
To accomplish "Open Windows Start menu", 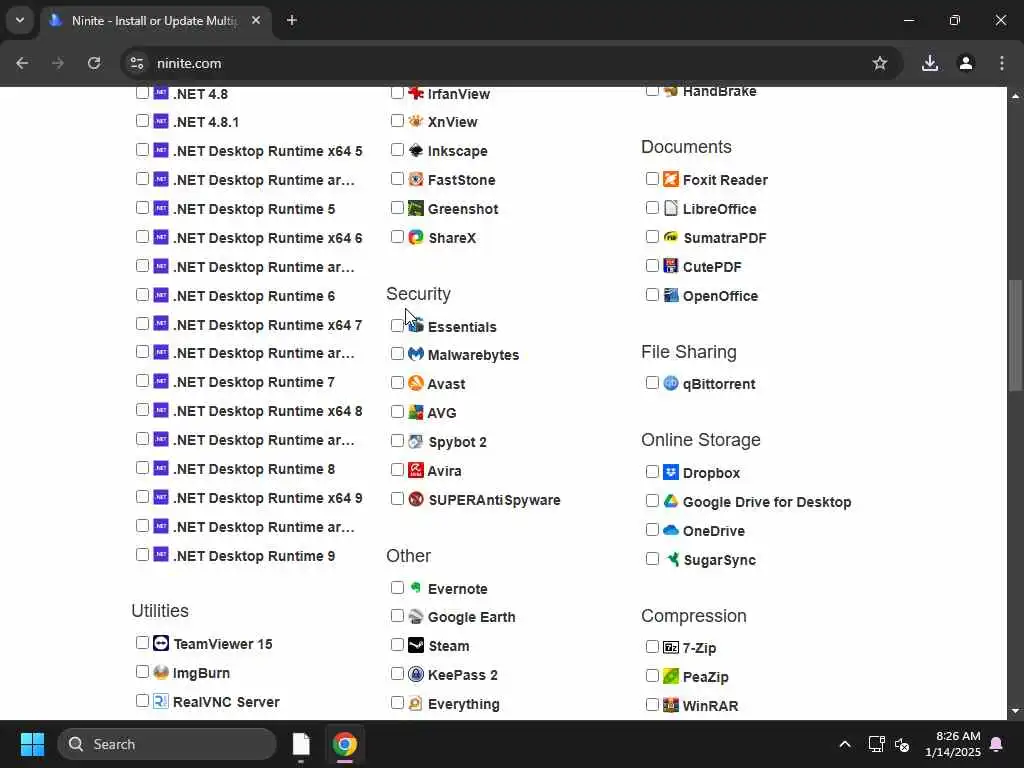I will [32, 744].
